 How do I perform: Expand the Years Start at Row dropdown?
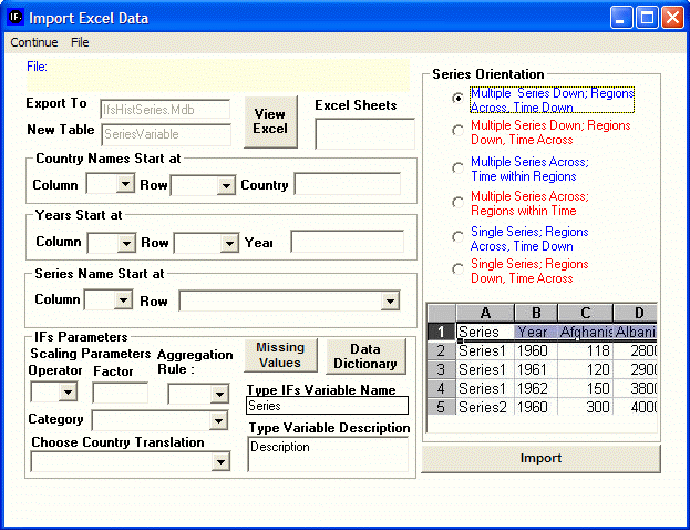point(229,243)
